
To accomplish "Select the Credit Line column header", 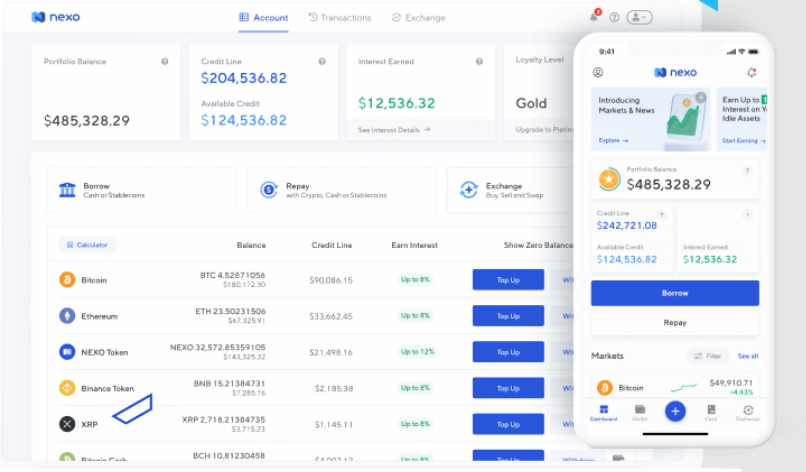I will pos(332,245).
